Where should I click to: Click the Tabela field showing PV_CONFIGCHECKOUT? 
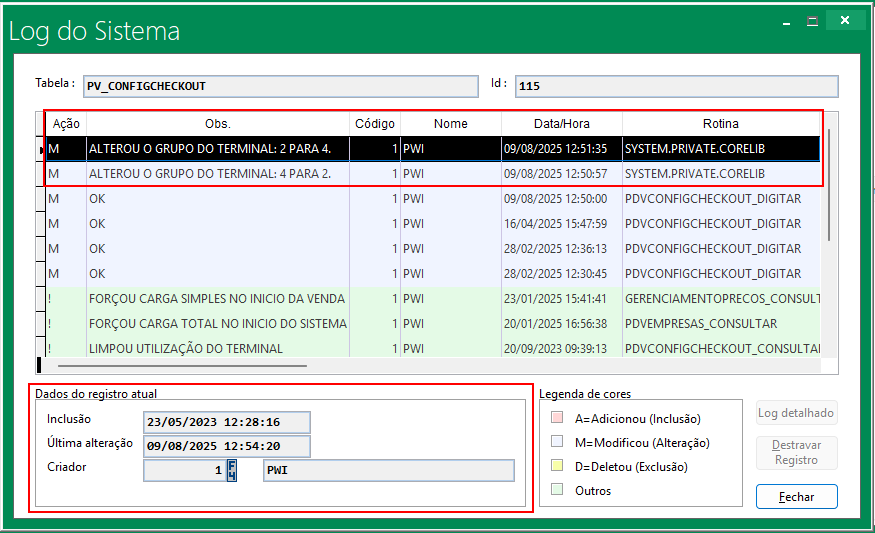tap(280, 86)
